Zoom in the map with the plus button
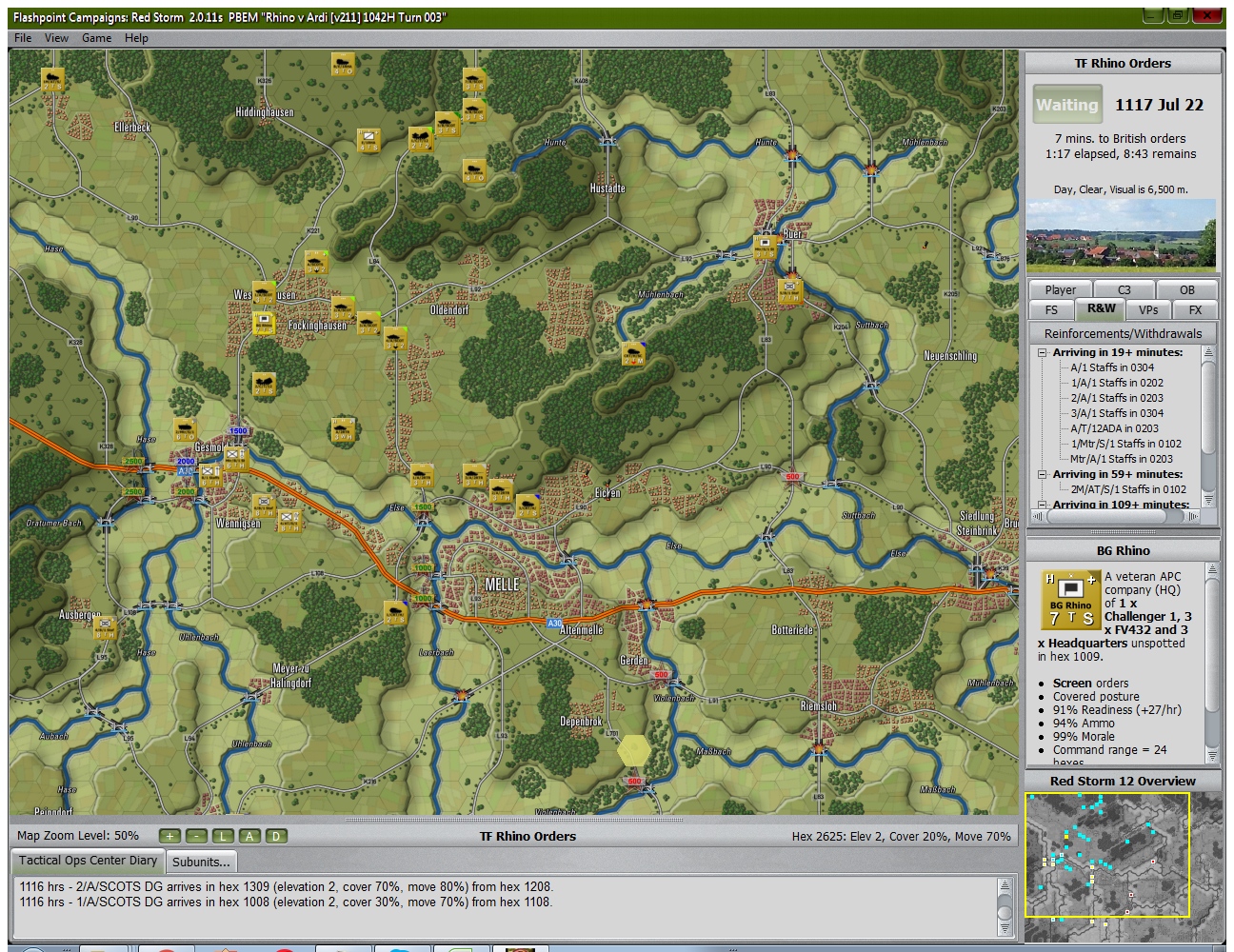 click(x=169, y=836)
